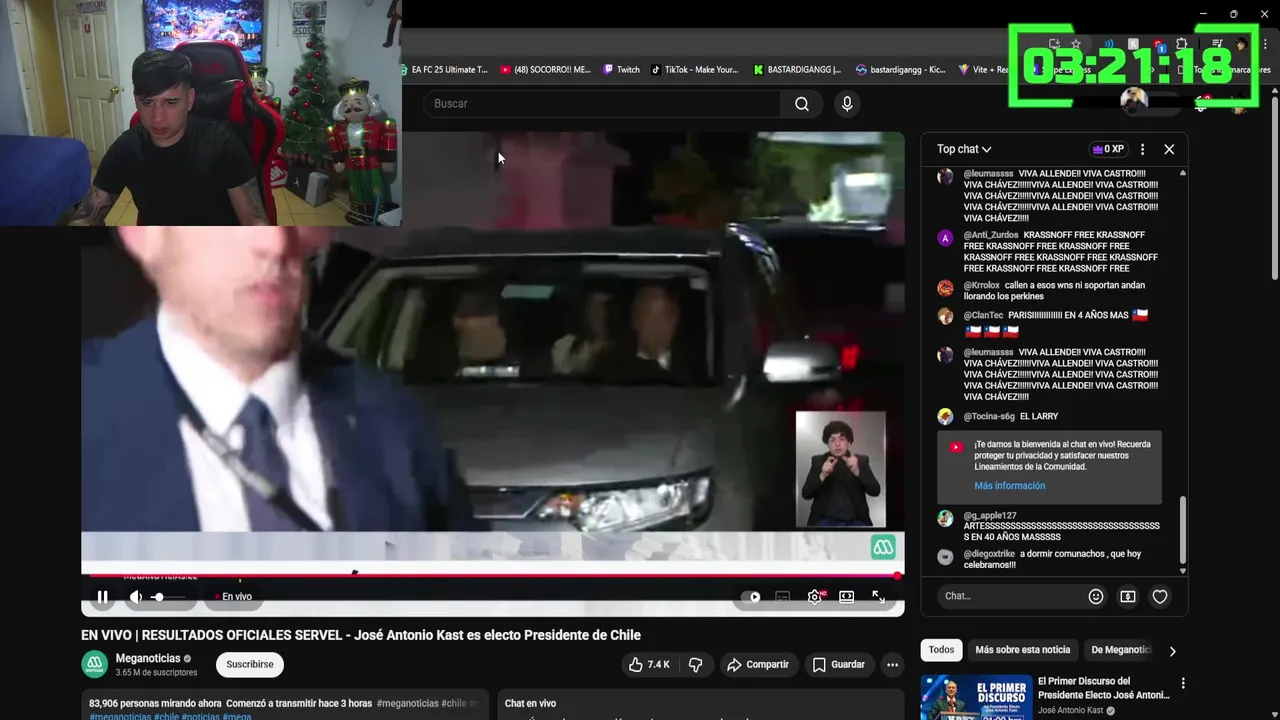Image resolution: width=1280 pixels, height=720 pixels.
Task: Seek on the red video progress bar
Action: tap(492, 575)
